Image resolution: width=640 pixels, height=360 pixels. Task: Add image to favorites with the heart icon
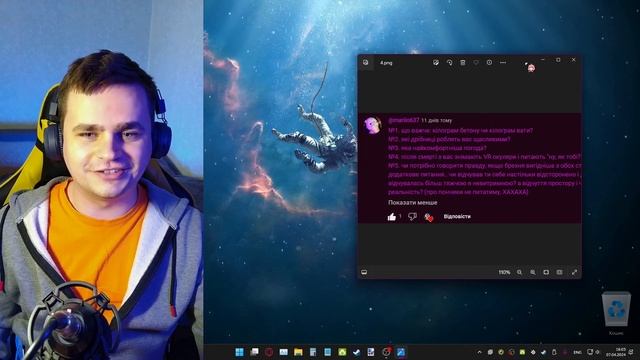(x=476, y=62)
